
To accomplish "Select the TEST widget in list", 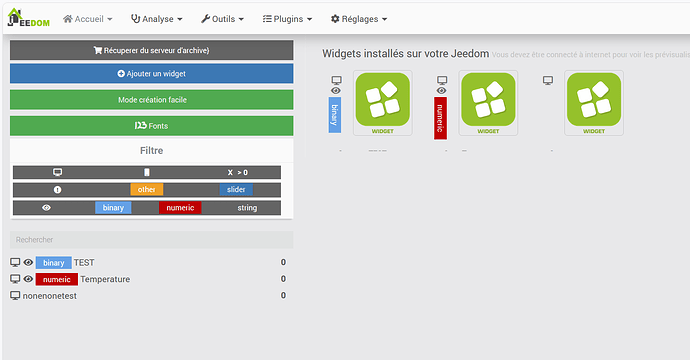I will (84, 262).
